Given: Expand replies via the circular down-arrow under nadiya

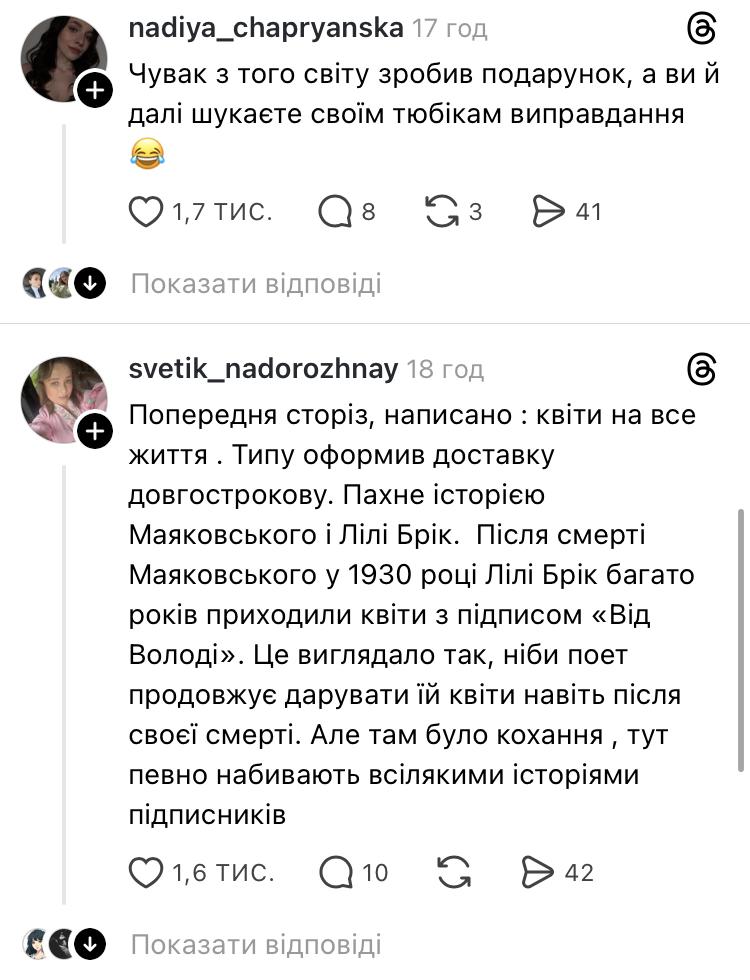Looking at the screenshot, I should pos(92,283).
